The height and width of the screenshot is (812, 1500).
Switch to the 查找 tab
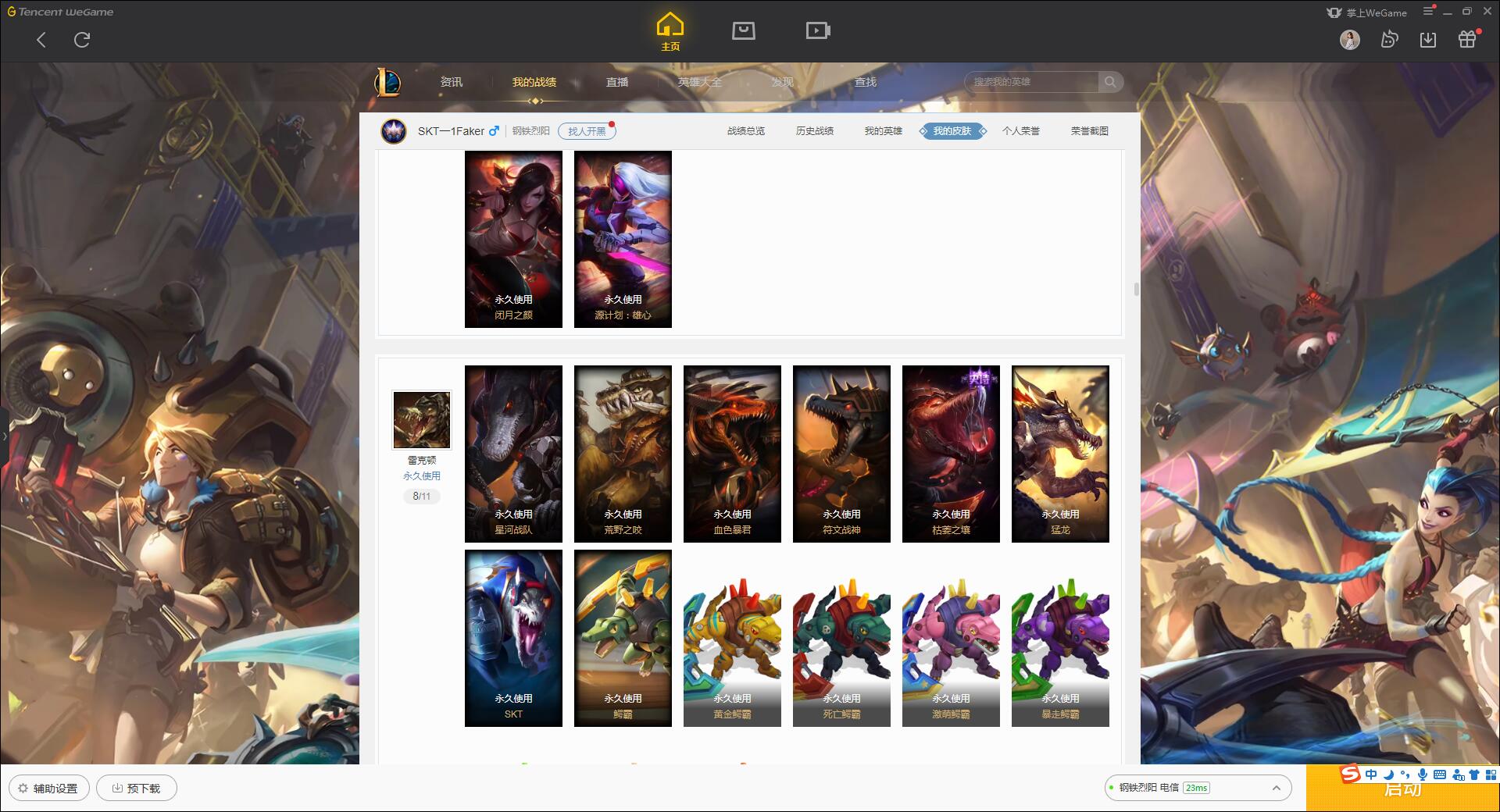[x=865, y=82]
